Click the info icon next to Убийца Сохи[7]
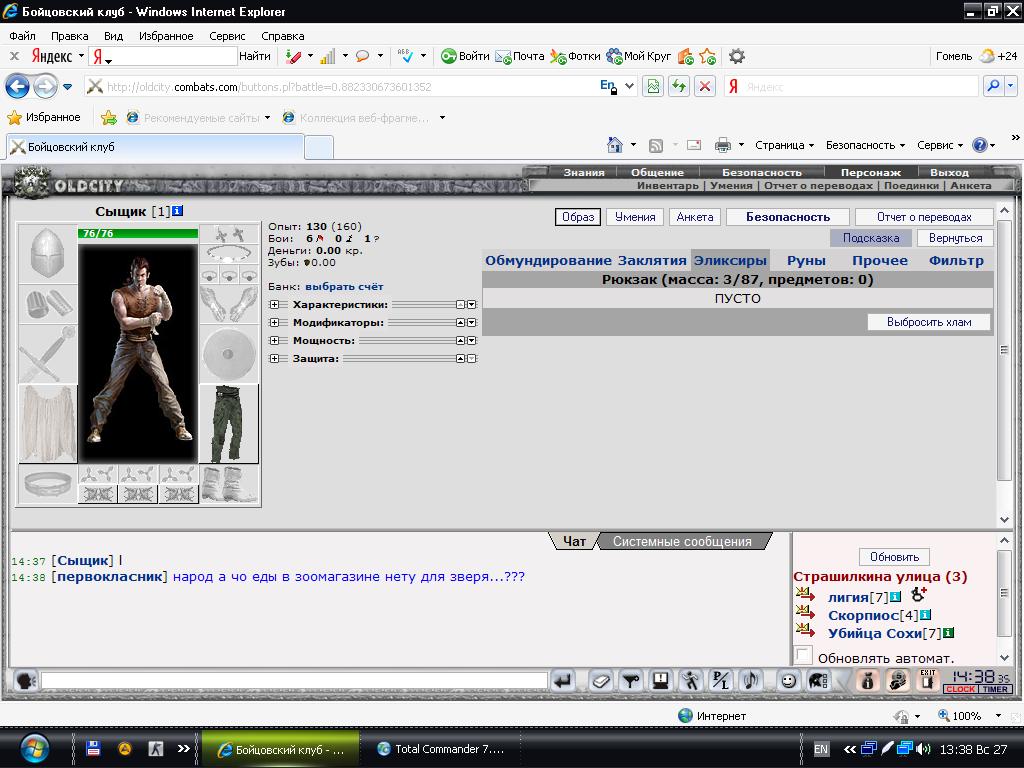This screenshot has width=1024, height=768. [x=948, y=632]
